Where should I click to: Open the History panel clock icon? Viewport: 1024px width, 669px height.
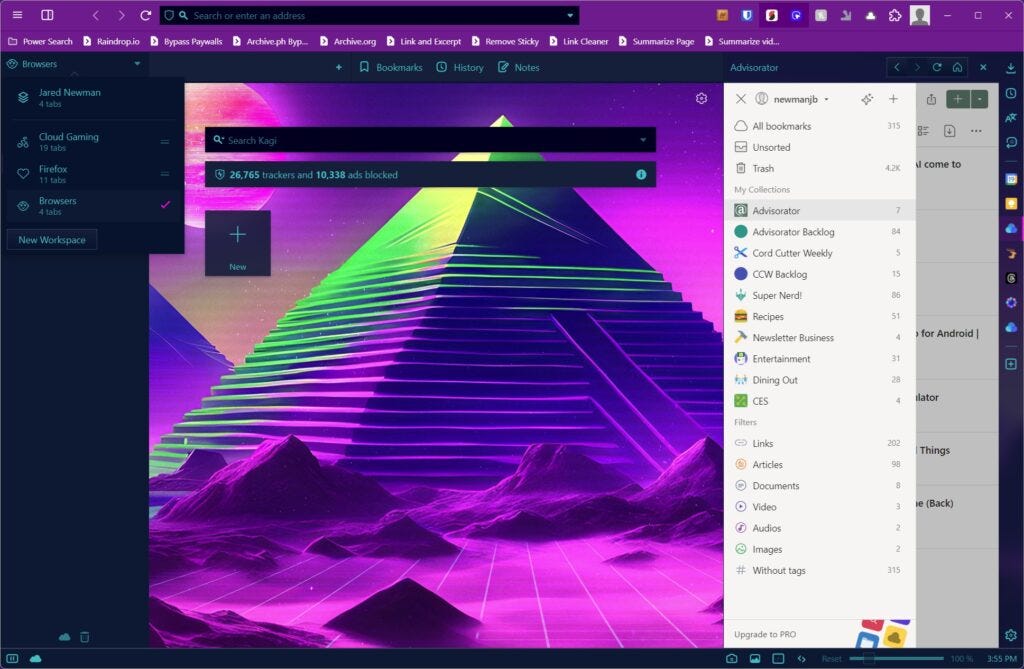coord(1012,93)
